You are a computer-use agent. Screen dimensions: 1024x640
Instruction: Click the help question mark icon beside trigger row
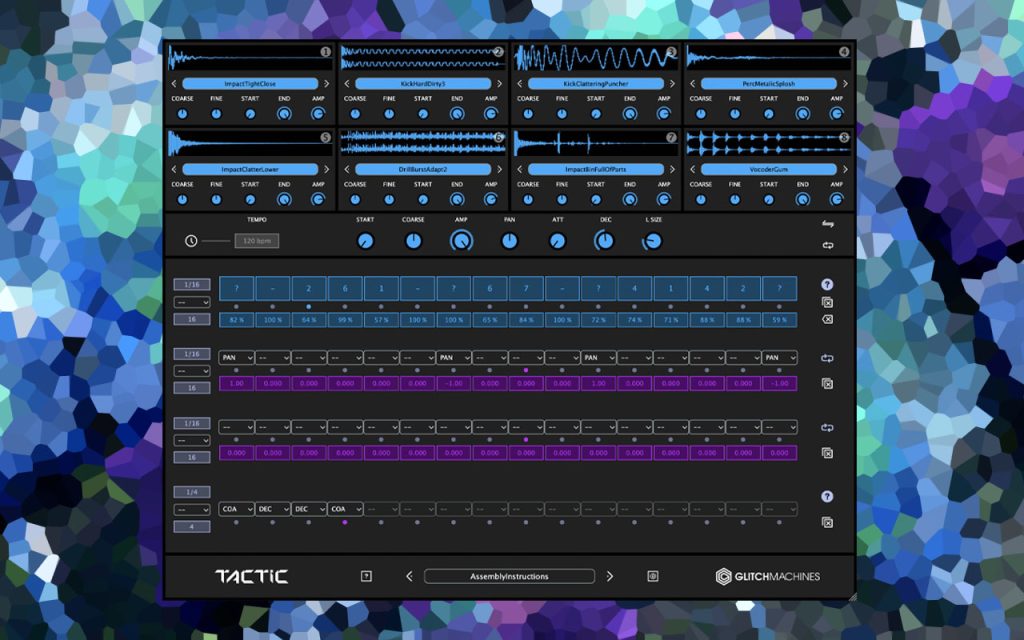pyautogui.click(x=827, y=285)
